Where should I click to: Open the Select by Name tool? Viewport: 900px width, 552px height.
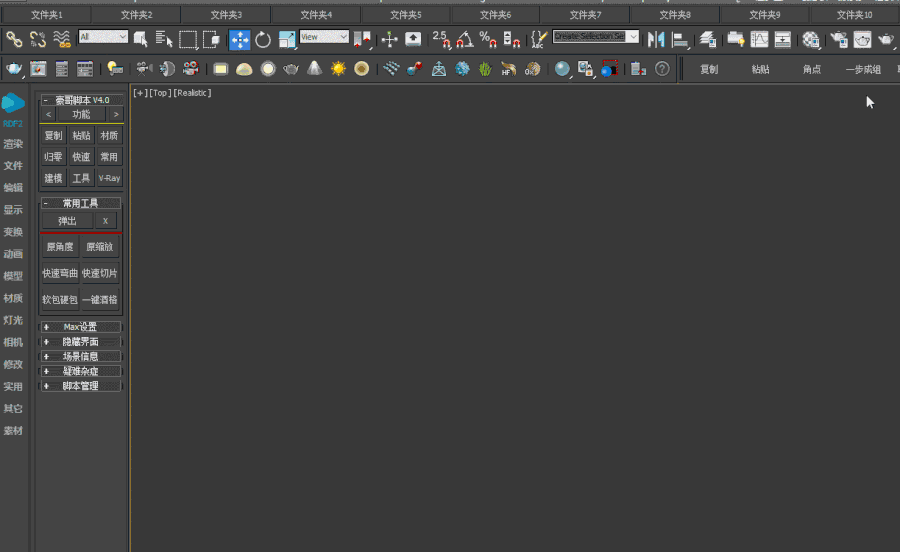(x=164, y=39)
